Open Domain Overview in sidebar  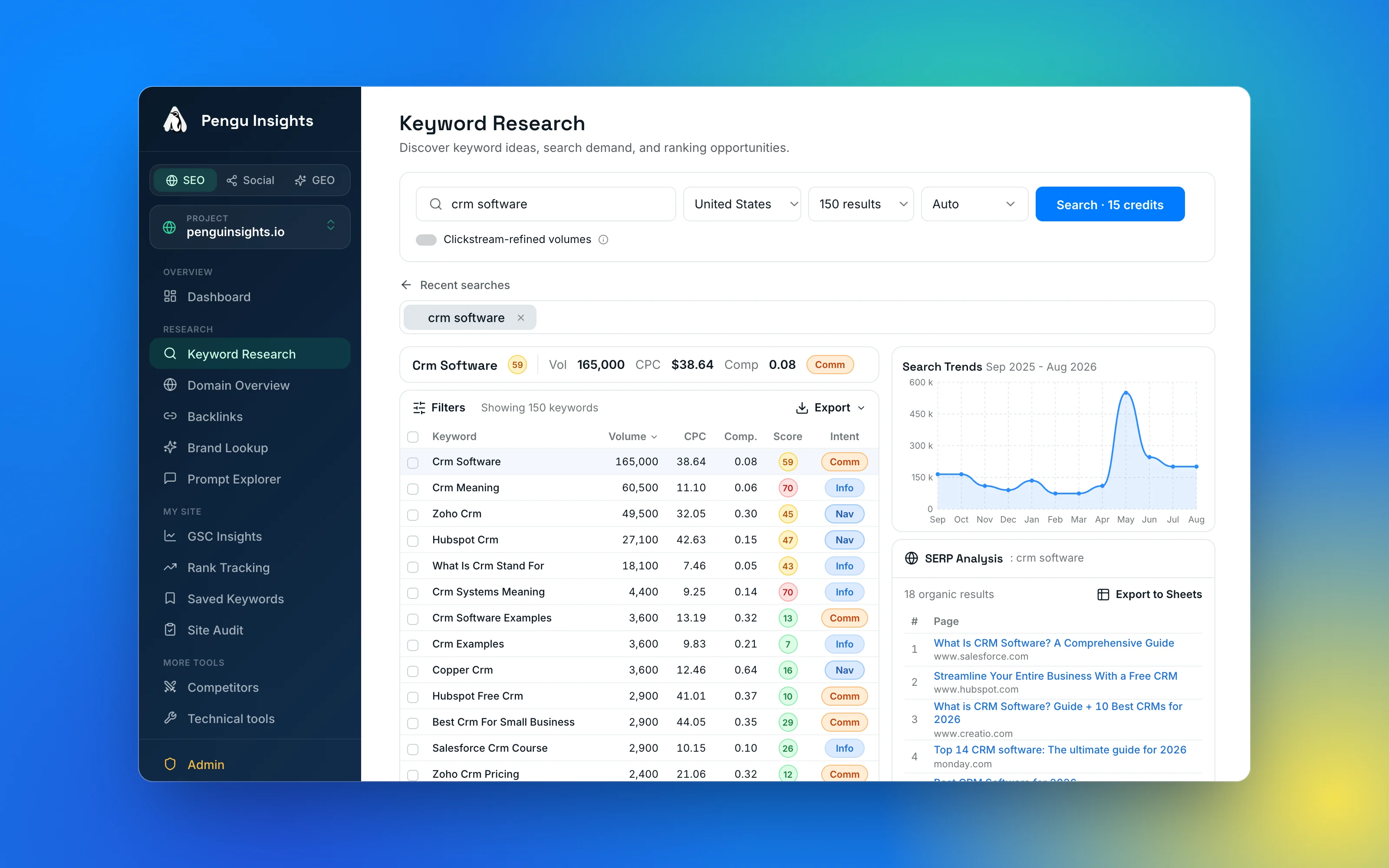point(250,385)
